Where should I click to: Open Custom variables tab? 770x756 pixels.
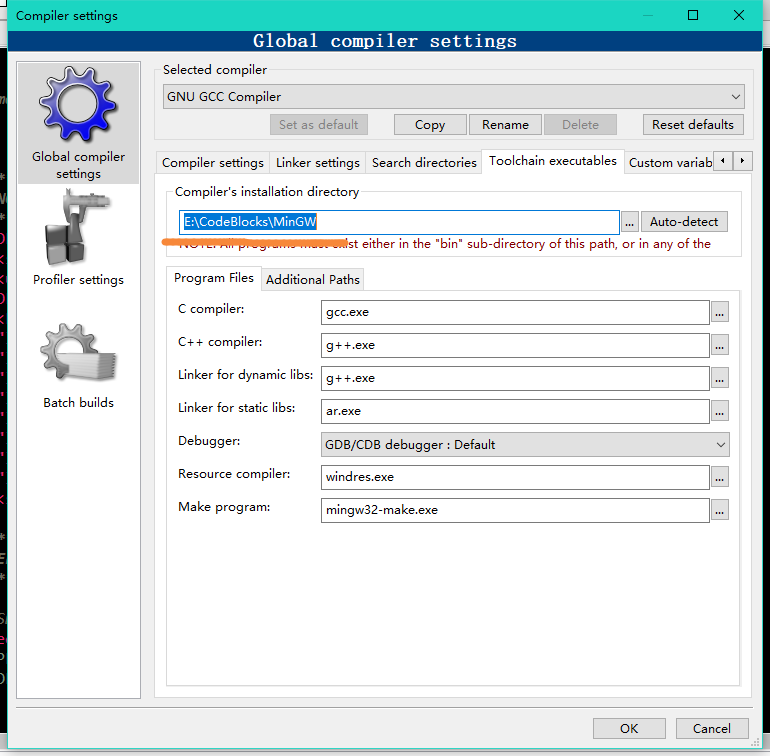pos(670,163)
